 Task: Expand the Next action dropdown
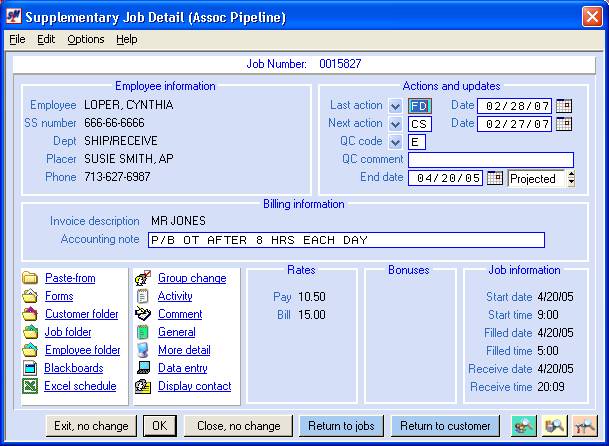pos(395,124)
